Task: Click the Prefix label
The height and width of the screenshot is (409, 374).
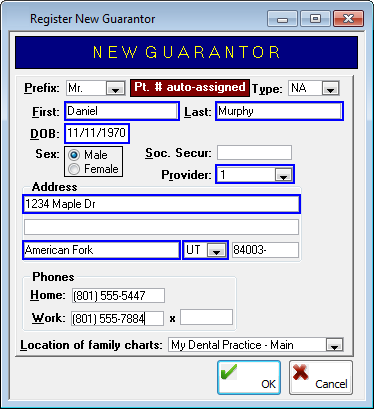Action: click(x=42, y=88)
